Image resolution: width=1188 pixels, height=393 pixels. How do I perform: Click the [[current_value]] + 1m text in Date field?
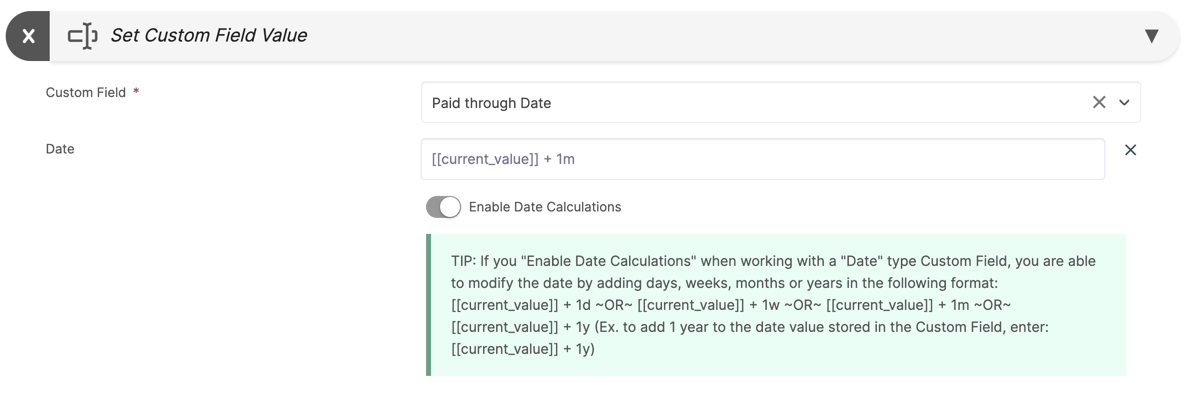pos(503,160)
